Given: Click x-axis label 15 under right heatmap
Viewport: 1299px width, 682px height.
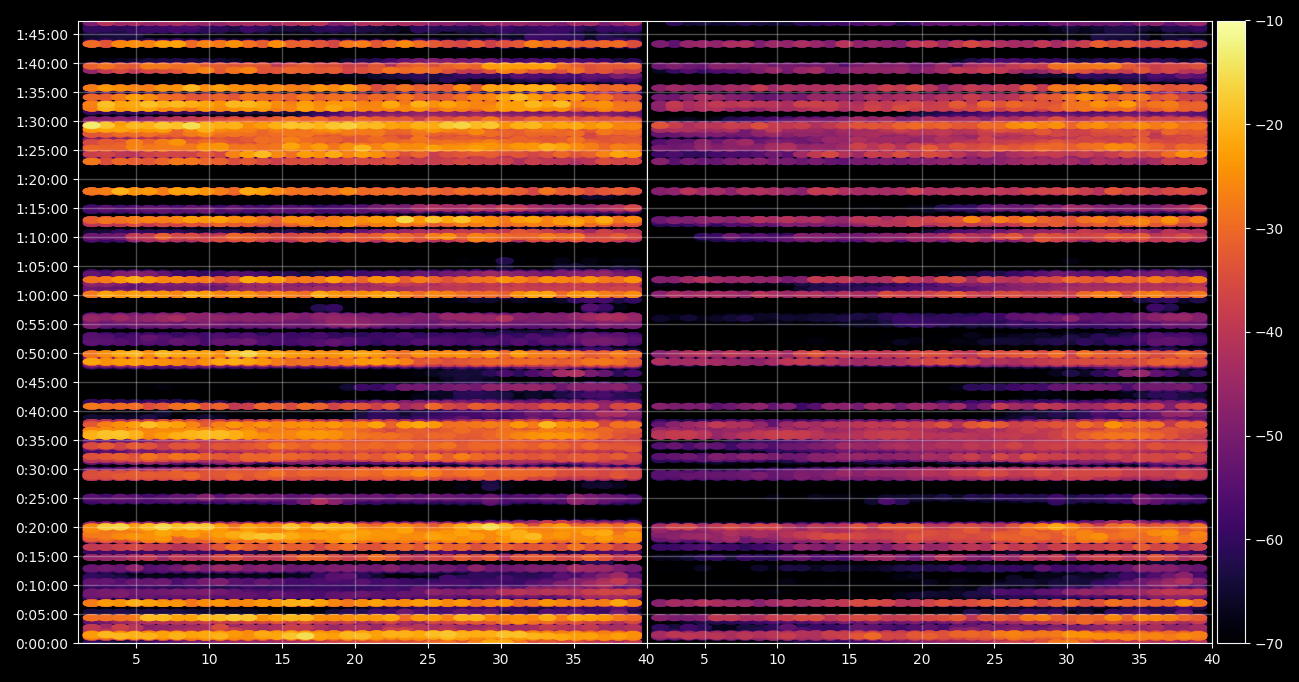Looking at the screenshot, I should tap(849, 660).
